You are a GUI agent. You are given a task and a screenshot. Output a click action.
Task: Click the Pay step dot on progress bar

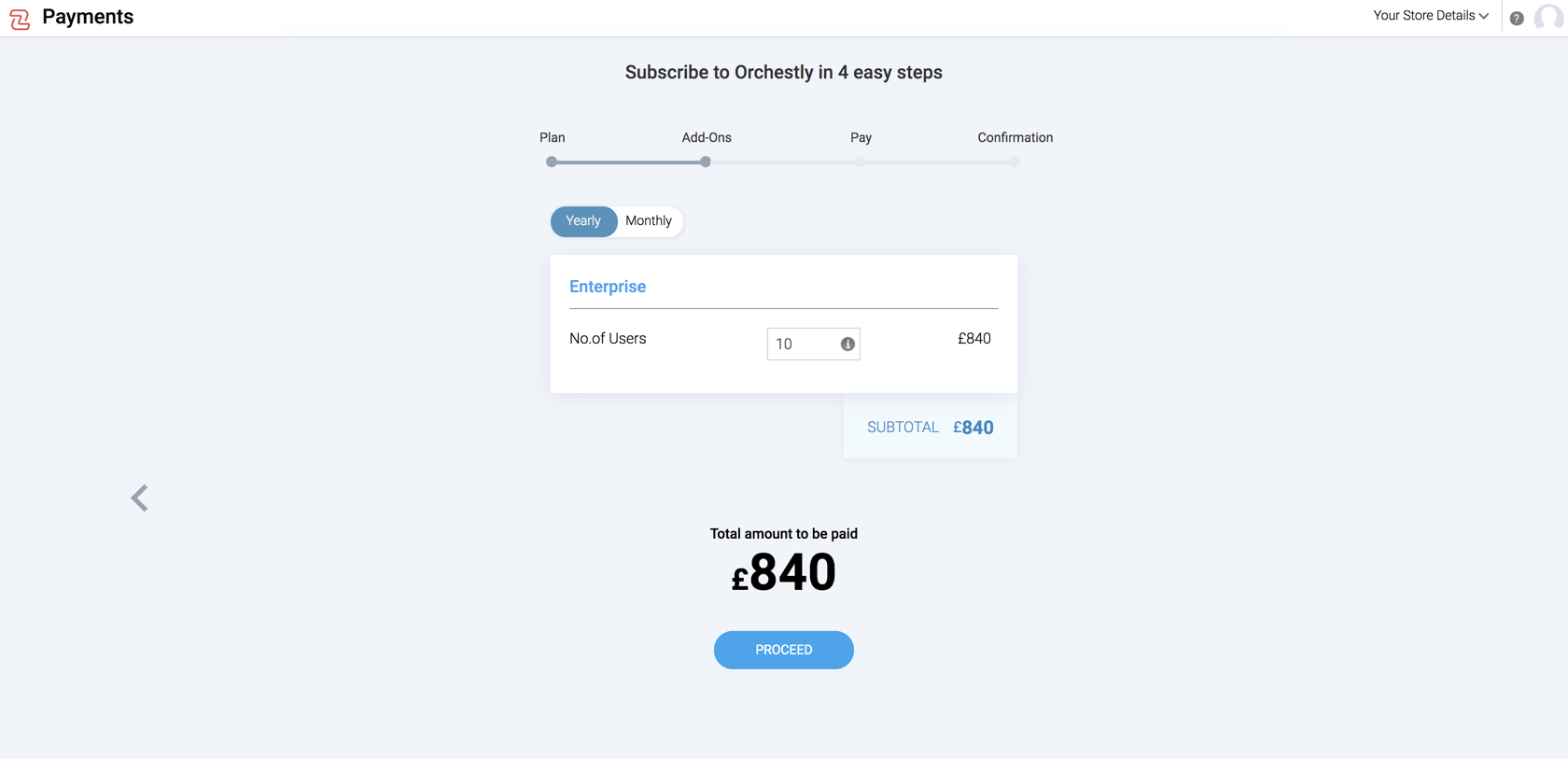[861, 162]
